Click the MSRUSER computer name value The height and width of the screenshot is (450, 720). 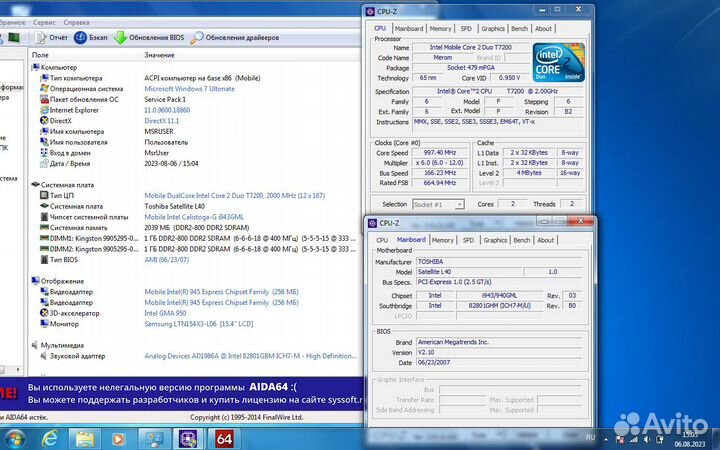(159, 131)
